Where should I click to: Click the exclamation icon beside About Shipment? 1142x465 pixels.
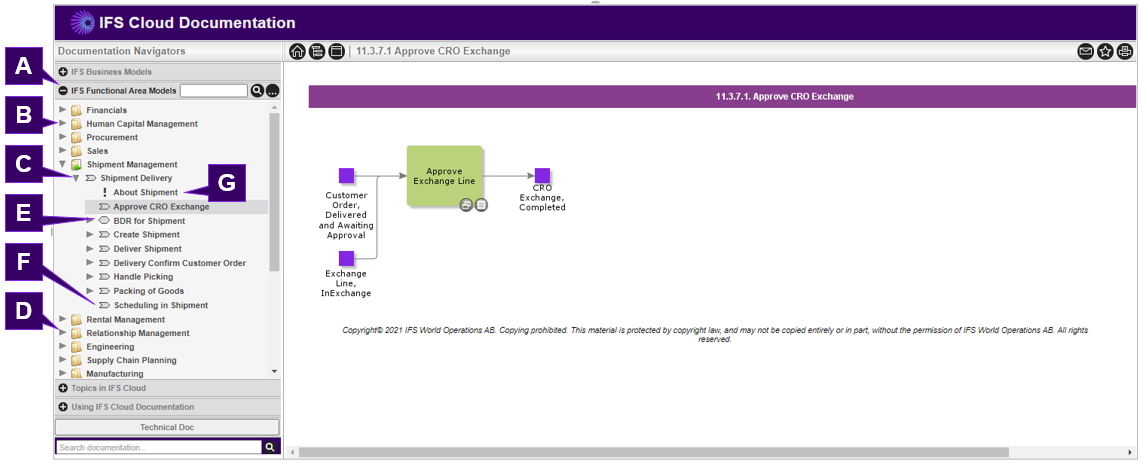[105, 192]
